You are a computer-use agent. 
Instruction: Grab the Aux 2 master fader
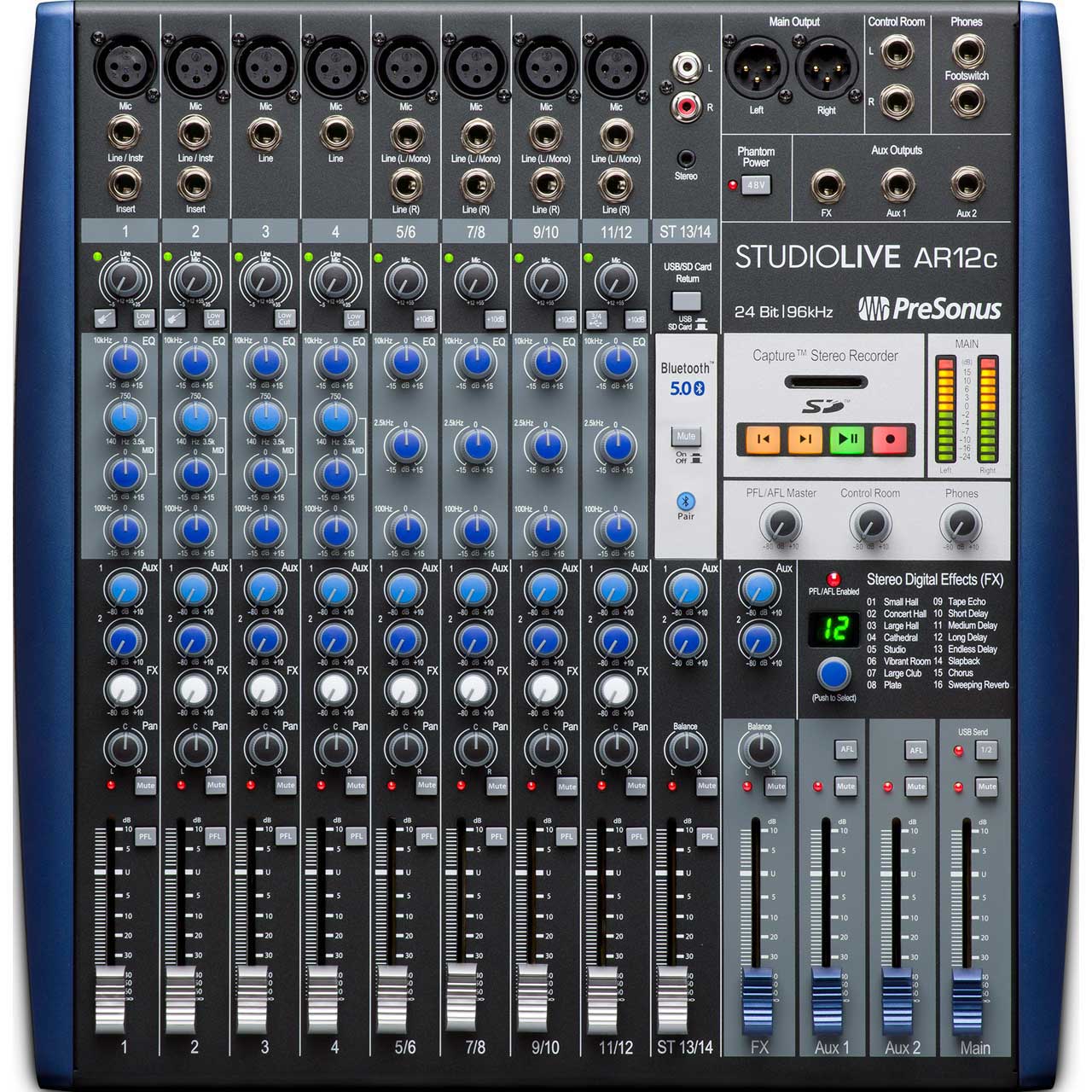pos(897,1002)
